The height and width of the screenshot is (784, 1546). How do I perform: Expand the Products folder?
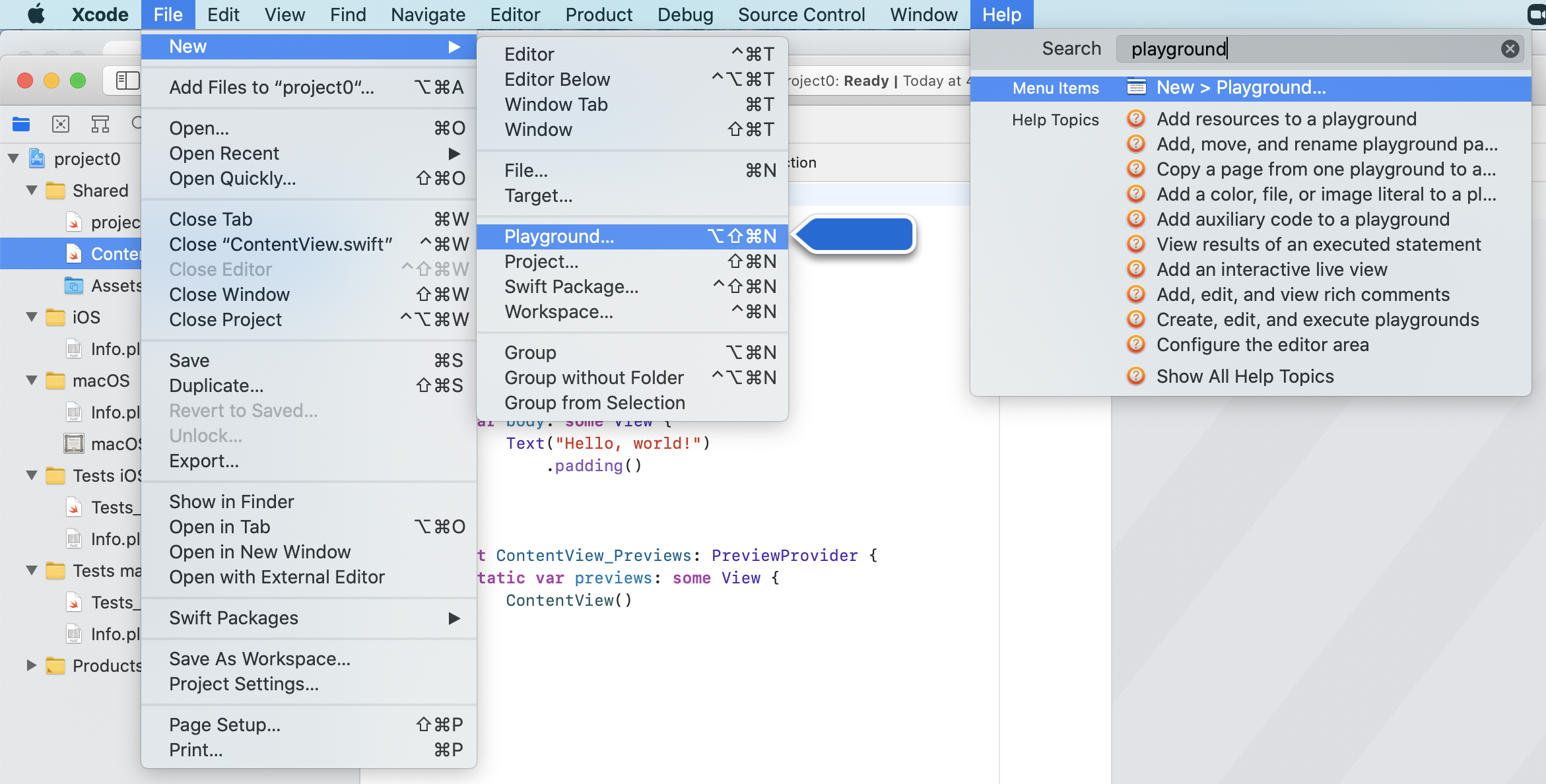(31, 665)
